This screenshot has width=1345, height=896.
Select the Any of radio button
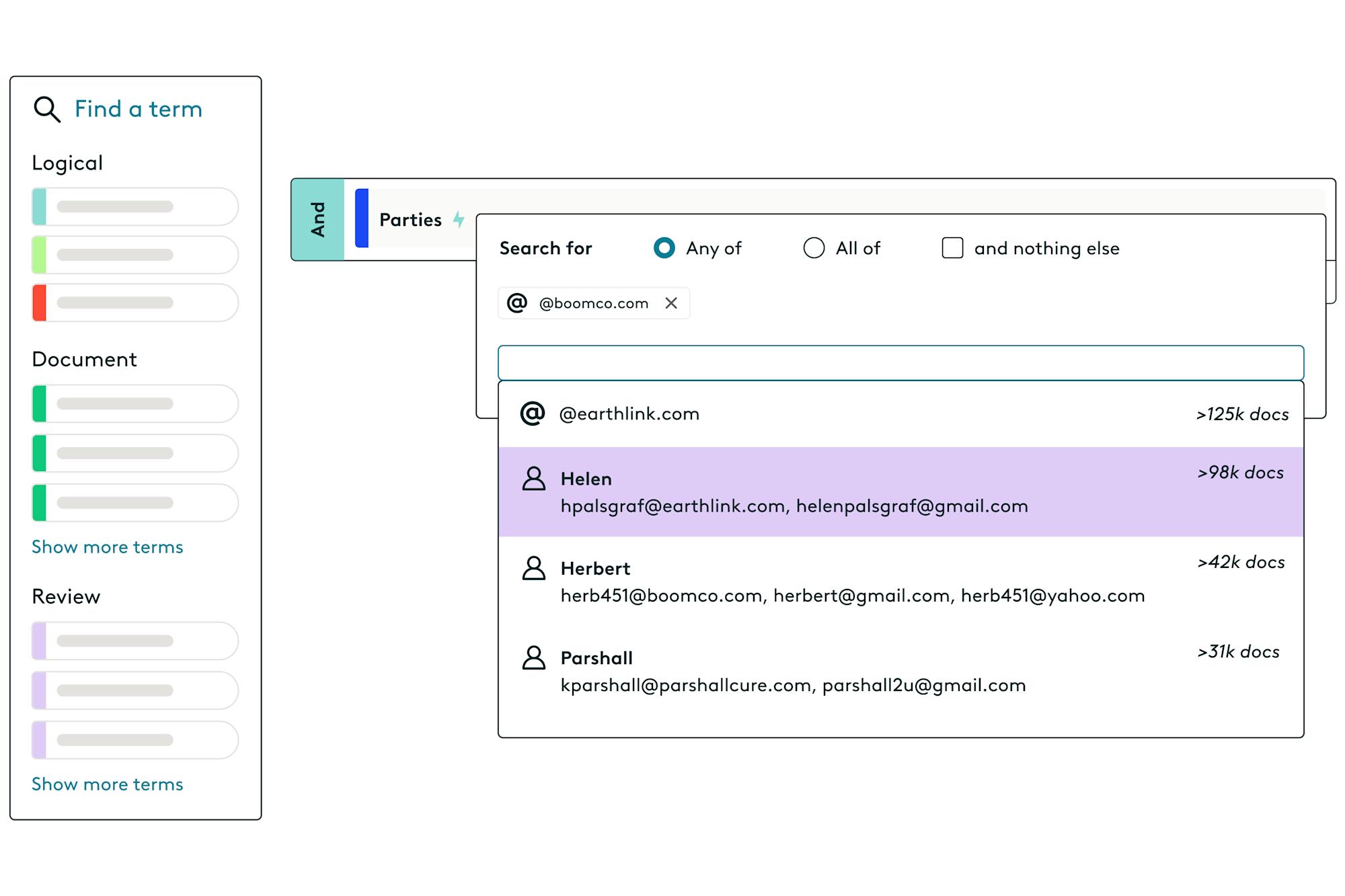click(664, 248)
